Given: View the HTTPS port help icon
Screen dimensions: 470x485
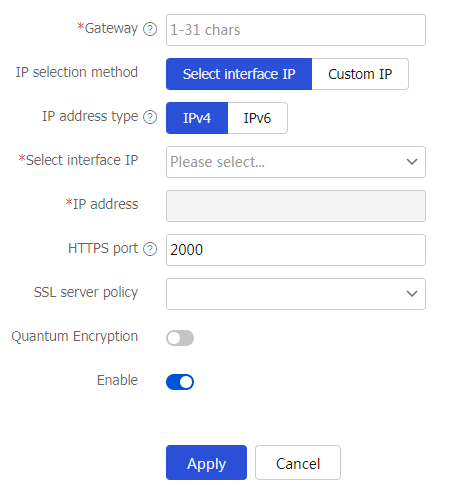Looking at the screenshot, I should [150, 249].
